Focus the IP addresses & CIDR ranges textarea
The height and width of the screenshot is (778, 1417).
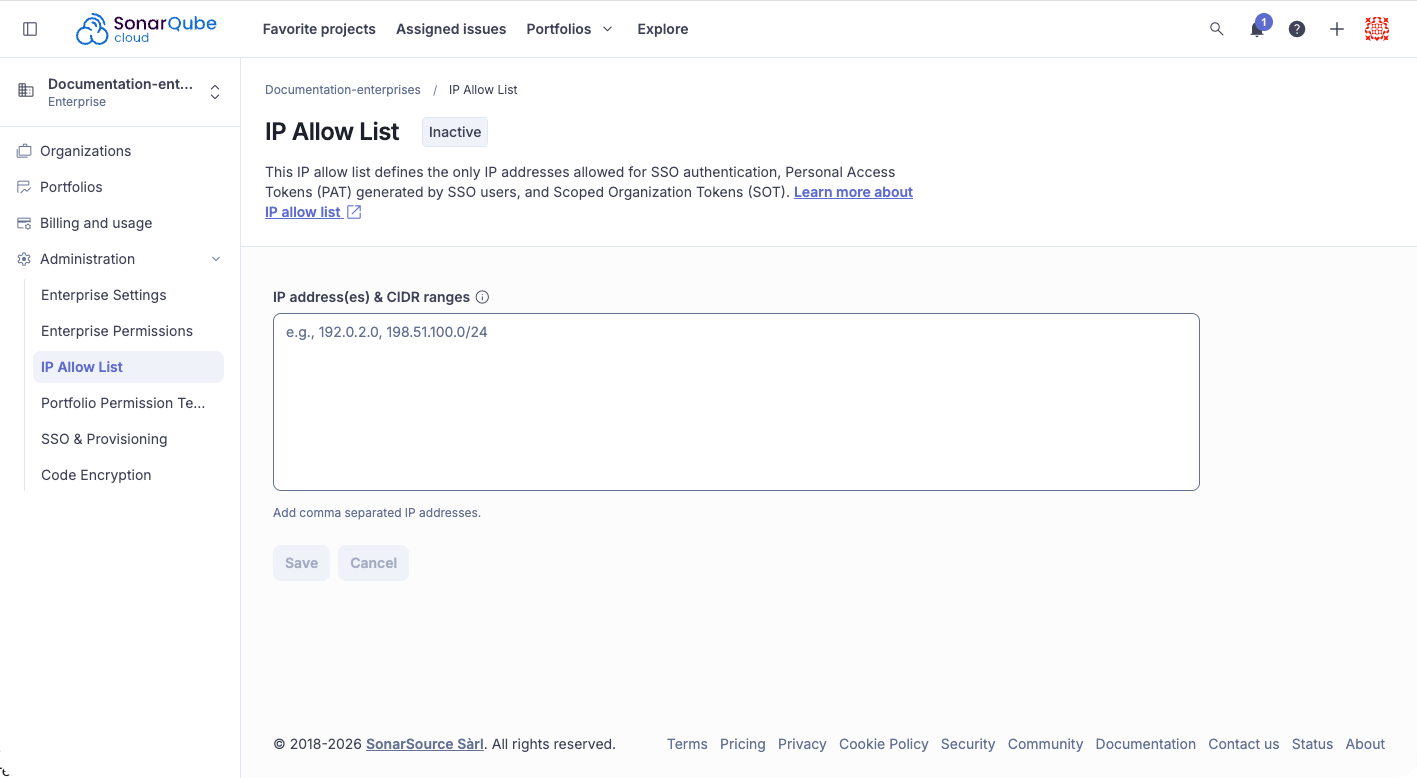736,402
